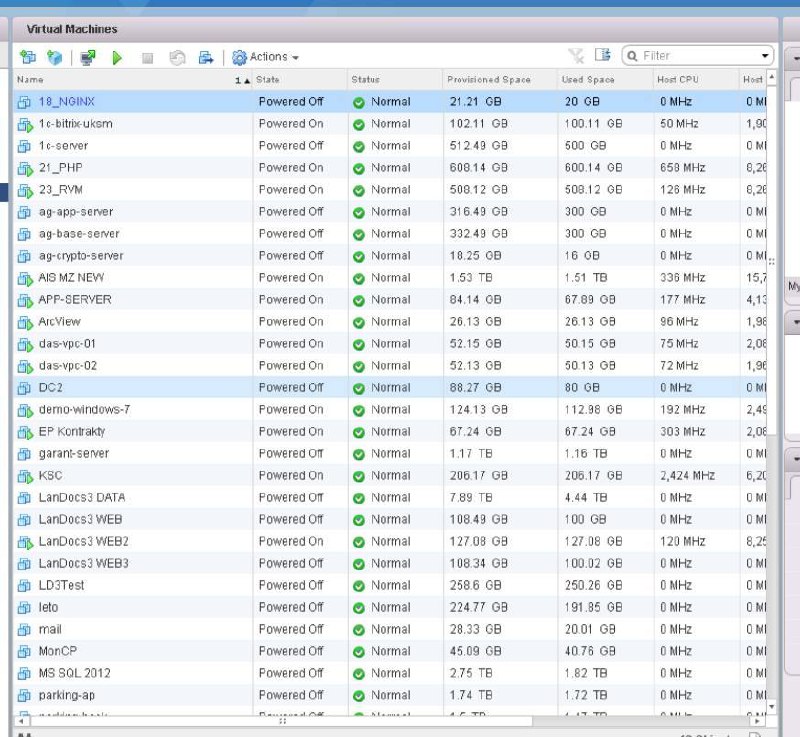The height and width of the screenshot is (737, 800).
Task: Click the export list icon beside Filter
Action: [x=602, y=56]
